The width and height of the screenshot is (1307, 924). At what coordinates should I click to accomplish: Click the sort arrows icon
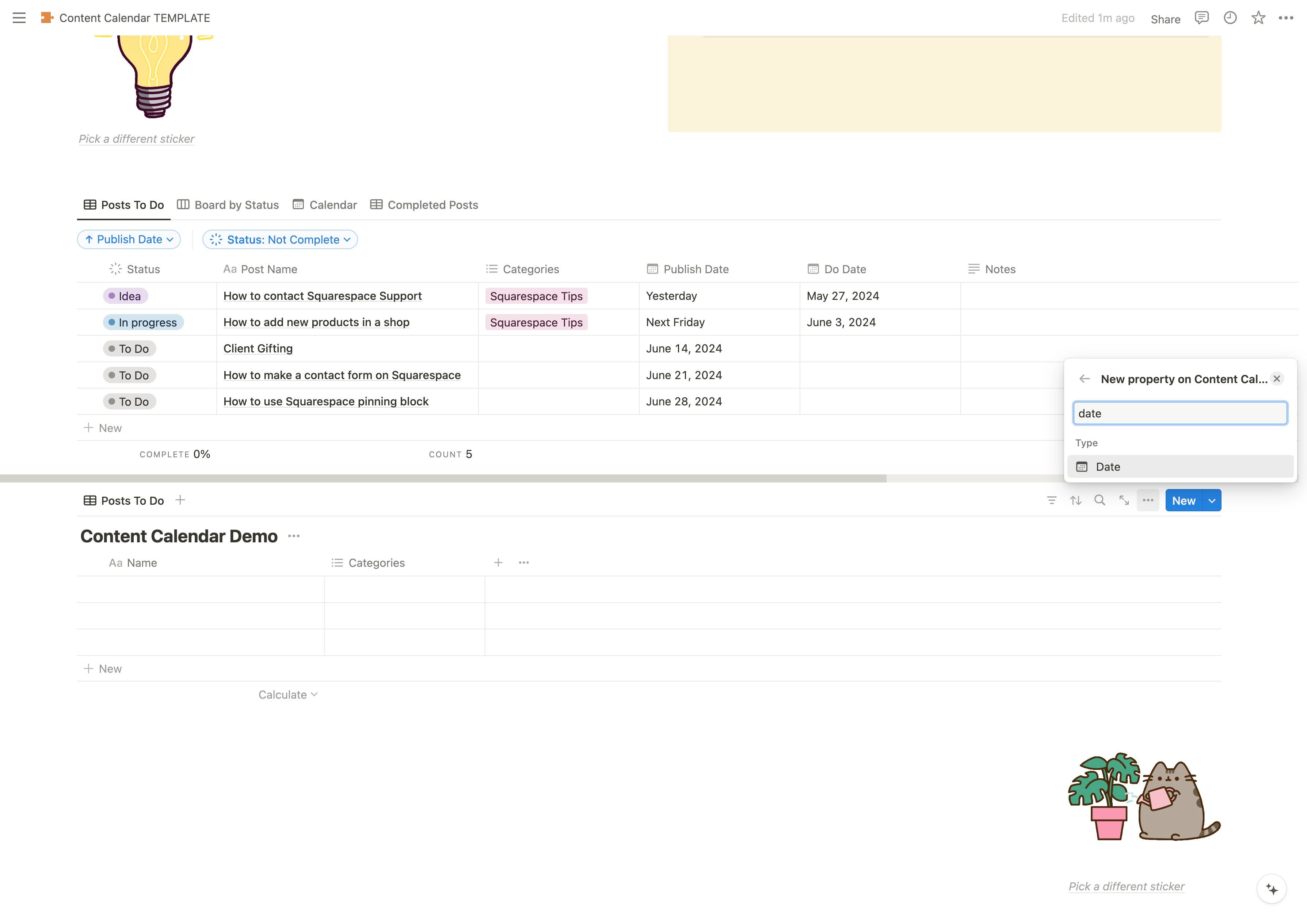[x=1075, y=500]
